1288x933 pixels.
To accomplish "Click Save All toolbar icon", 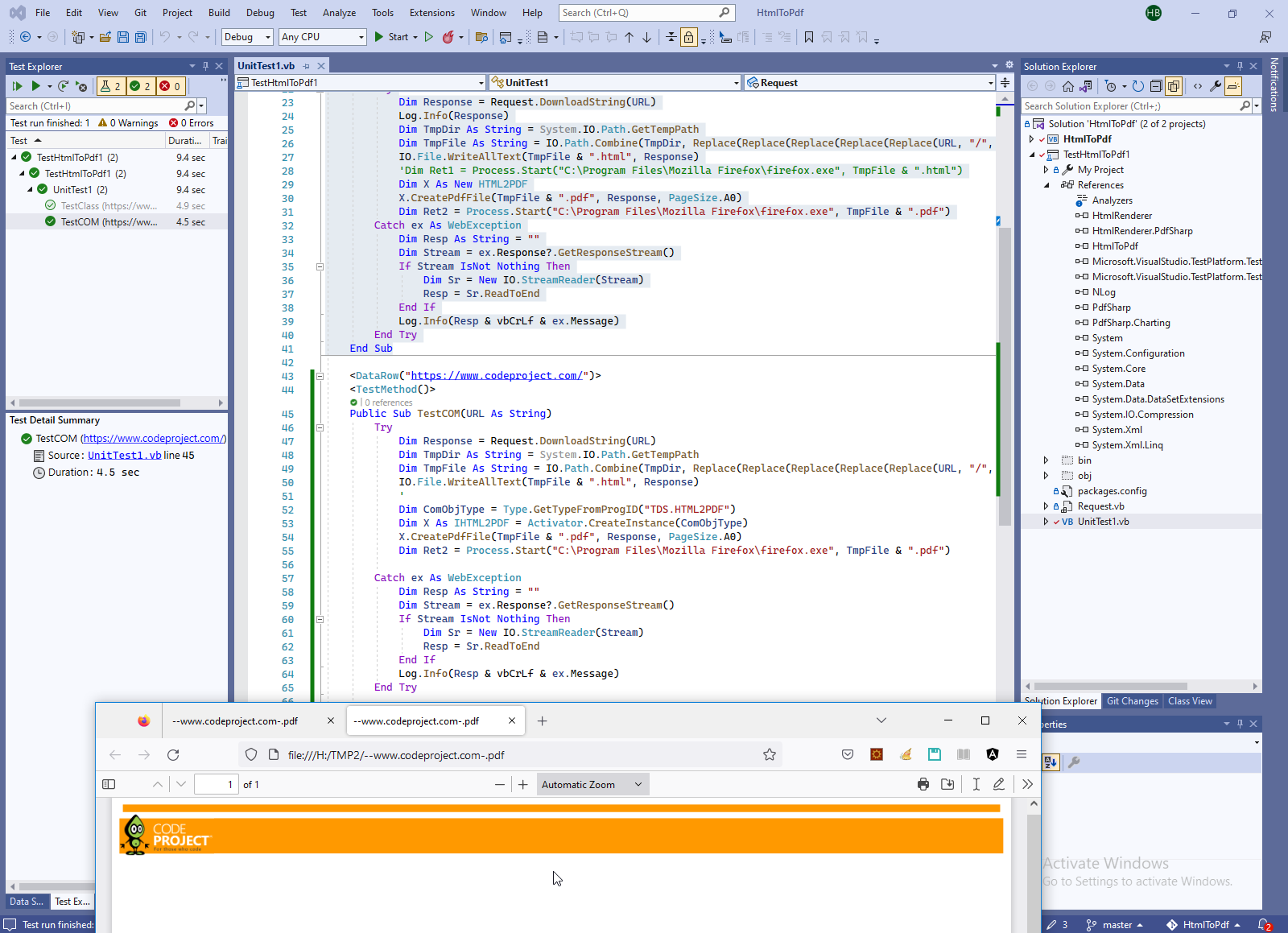I will (x=140, y=37).
